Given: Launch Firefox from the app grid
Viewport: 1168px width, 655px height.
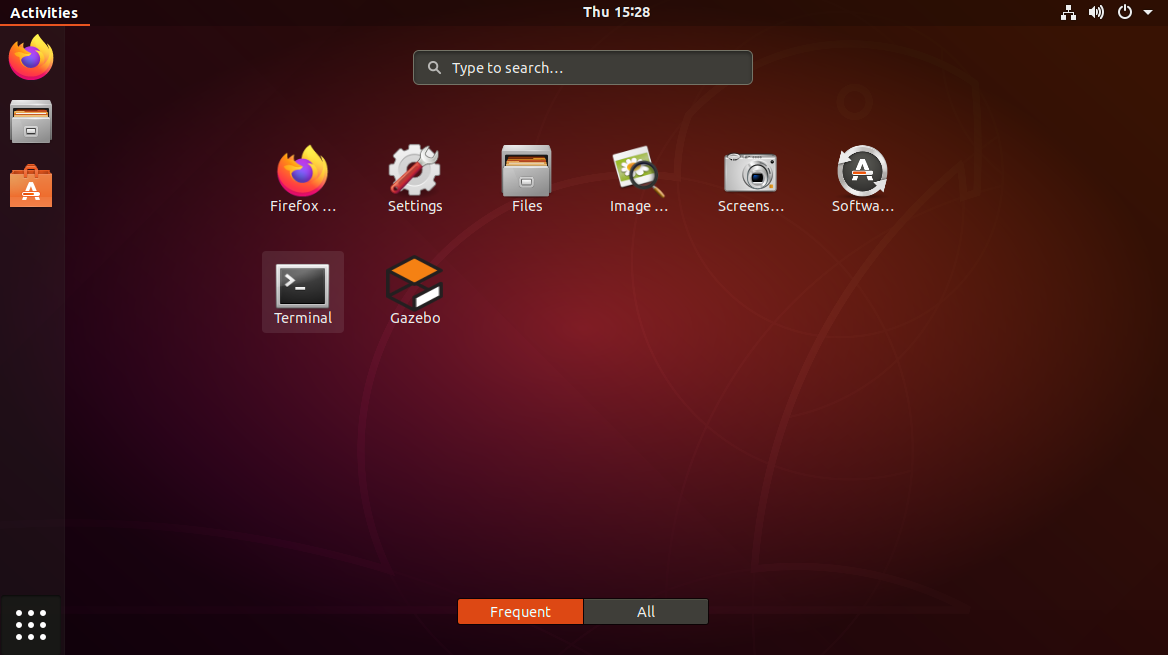Looking at the screenshot, I should click(x=302, y=180).
